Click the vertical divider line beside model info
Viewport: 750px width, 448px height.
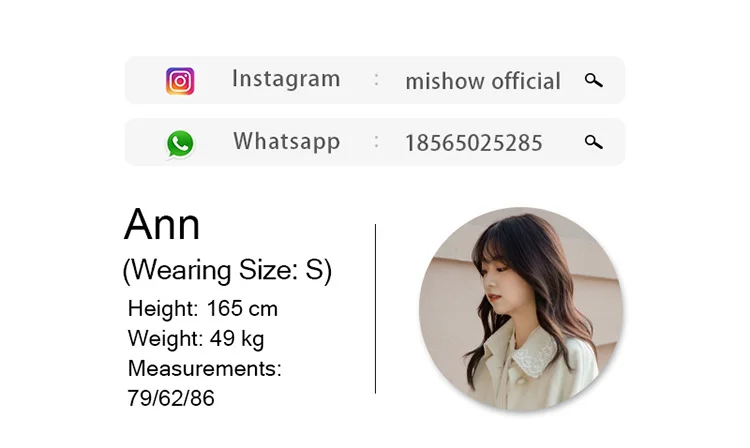(x=375, y=308)
